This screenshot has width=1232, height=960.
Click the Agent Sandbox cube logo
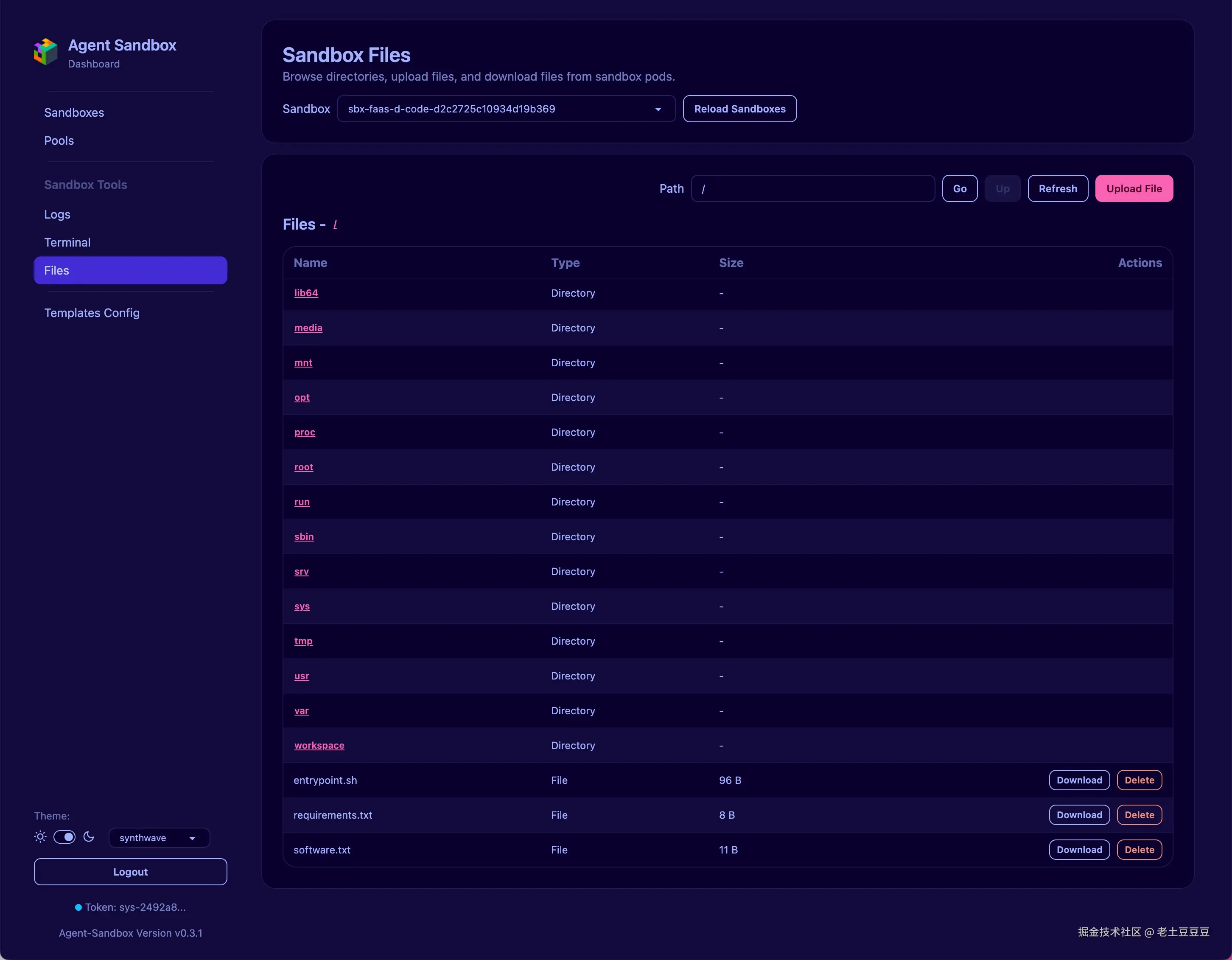[x=46, y=52]
